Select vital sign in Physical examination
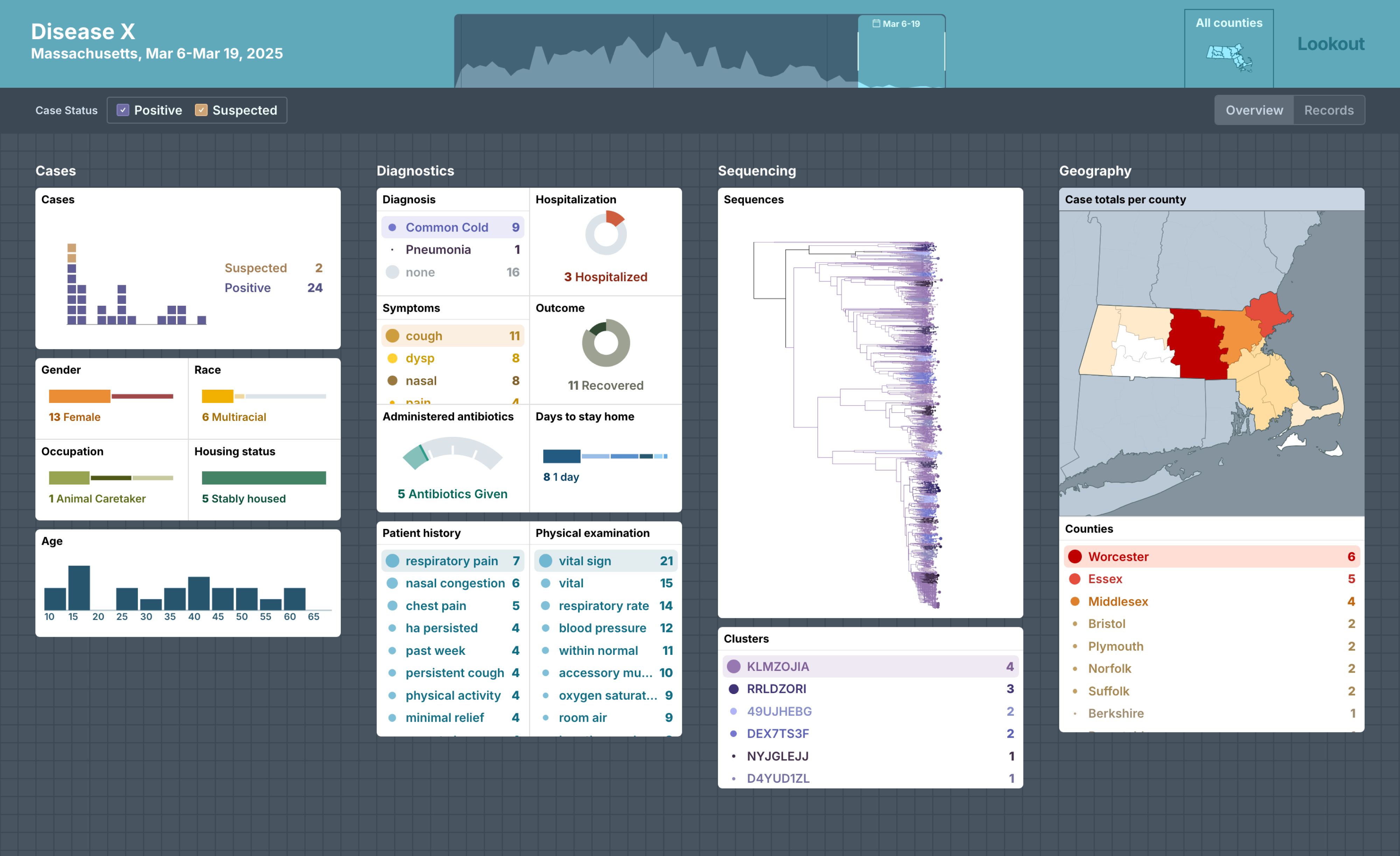This screenshot has width=1400, height=856. coord(606,561)
